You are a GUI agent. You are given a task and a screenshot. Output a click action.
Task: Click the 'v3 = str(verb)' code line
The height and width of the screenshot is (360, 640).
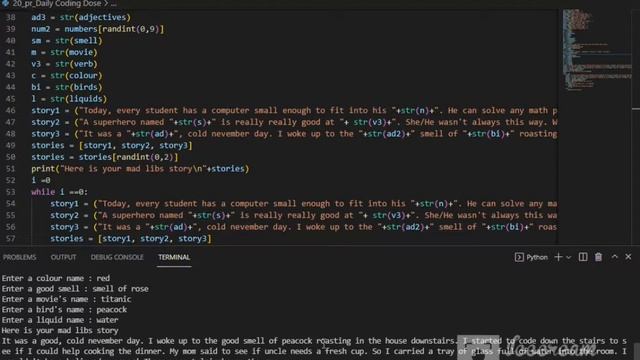(64, 64)
